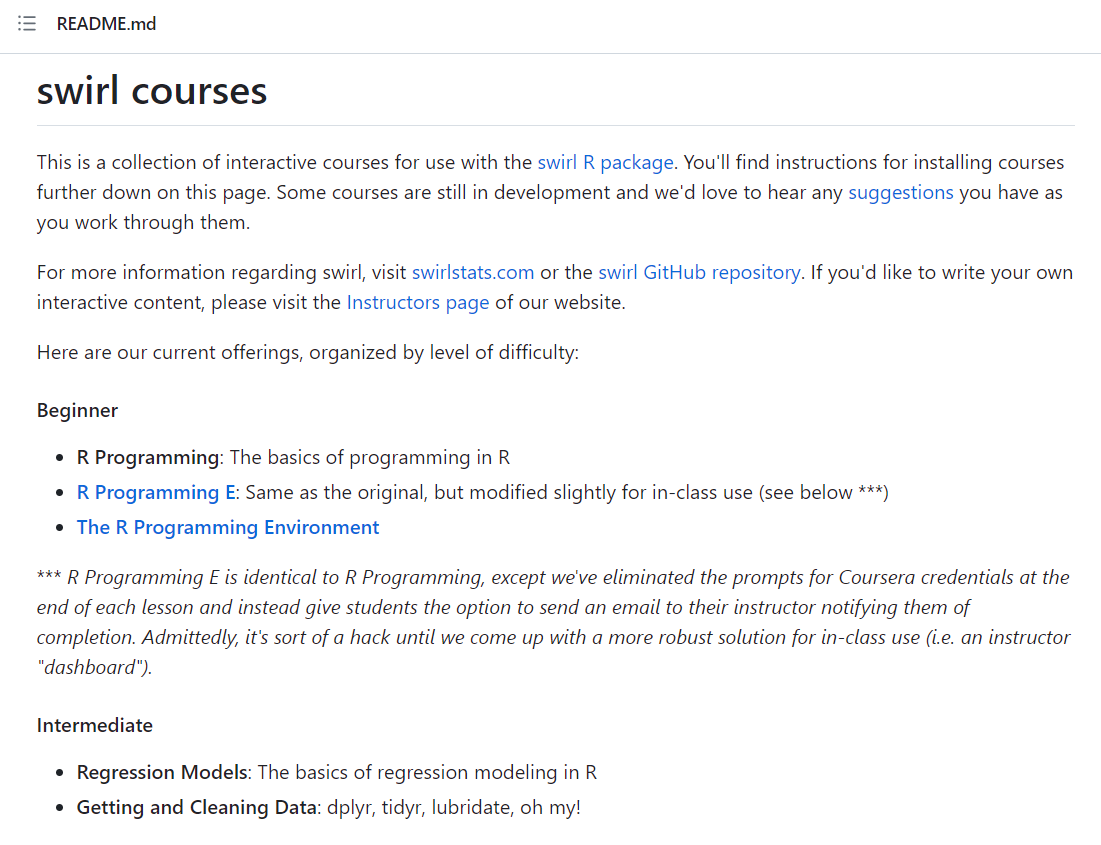Image resolution: width=1101 pixels, height=845 pixels.
Task: Click the italic R Programming E footnote
Action: tap(553, 622)
